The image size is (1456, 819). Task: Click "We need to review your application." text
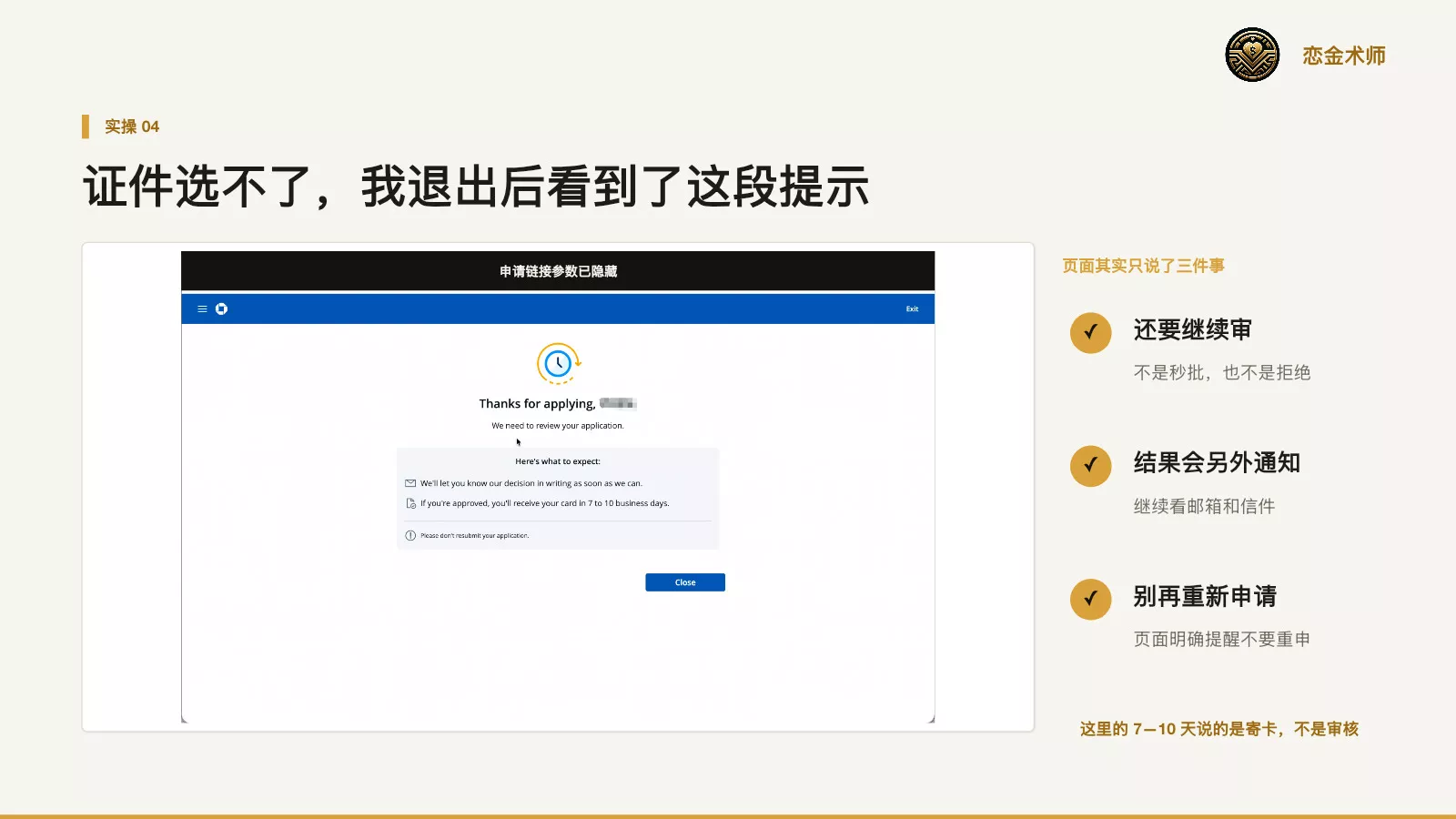(x=558, y=426)
